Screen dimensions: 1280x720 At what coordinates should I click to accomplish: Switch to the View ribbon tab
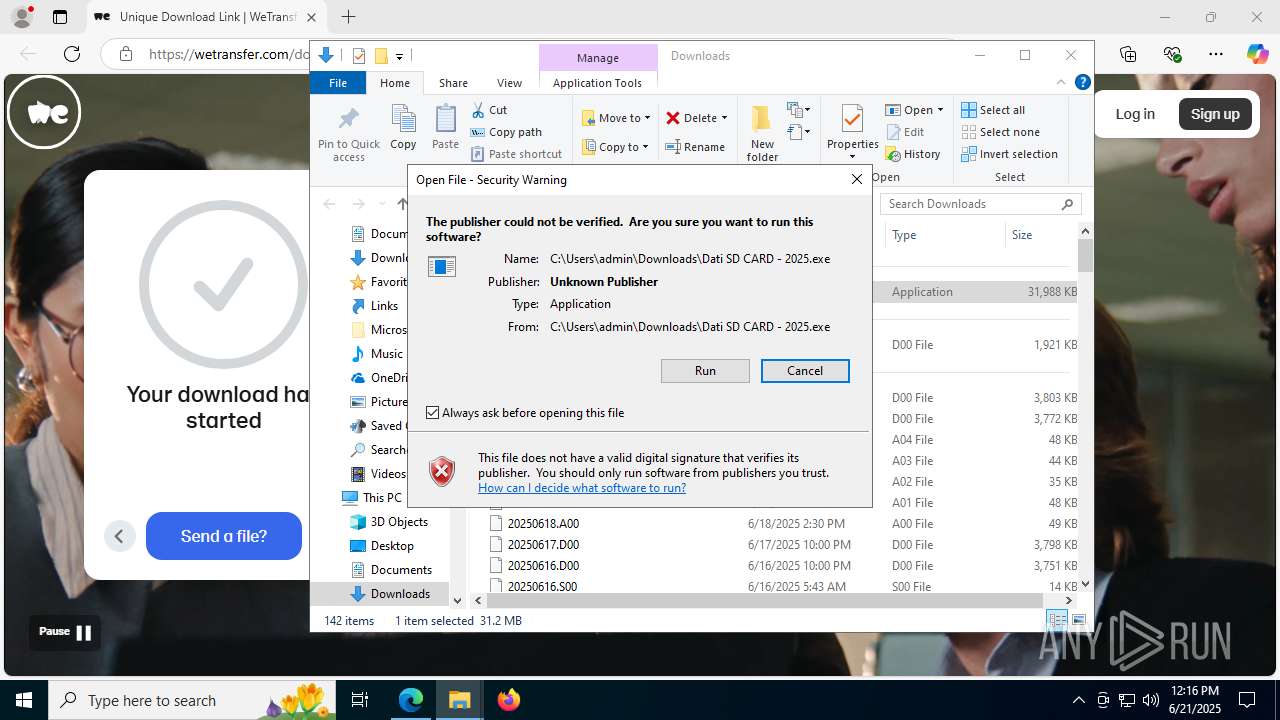509,83
